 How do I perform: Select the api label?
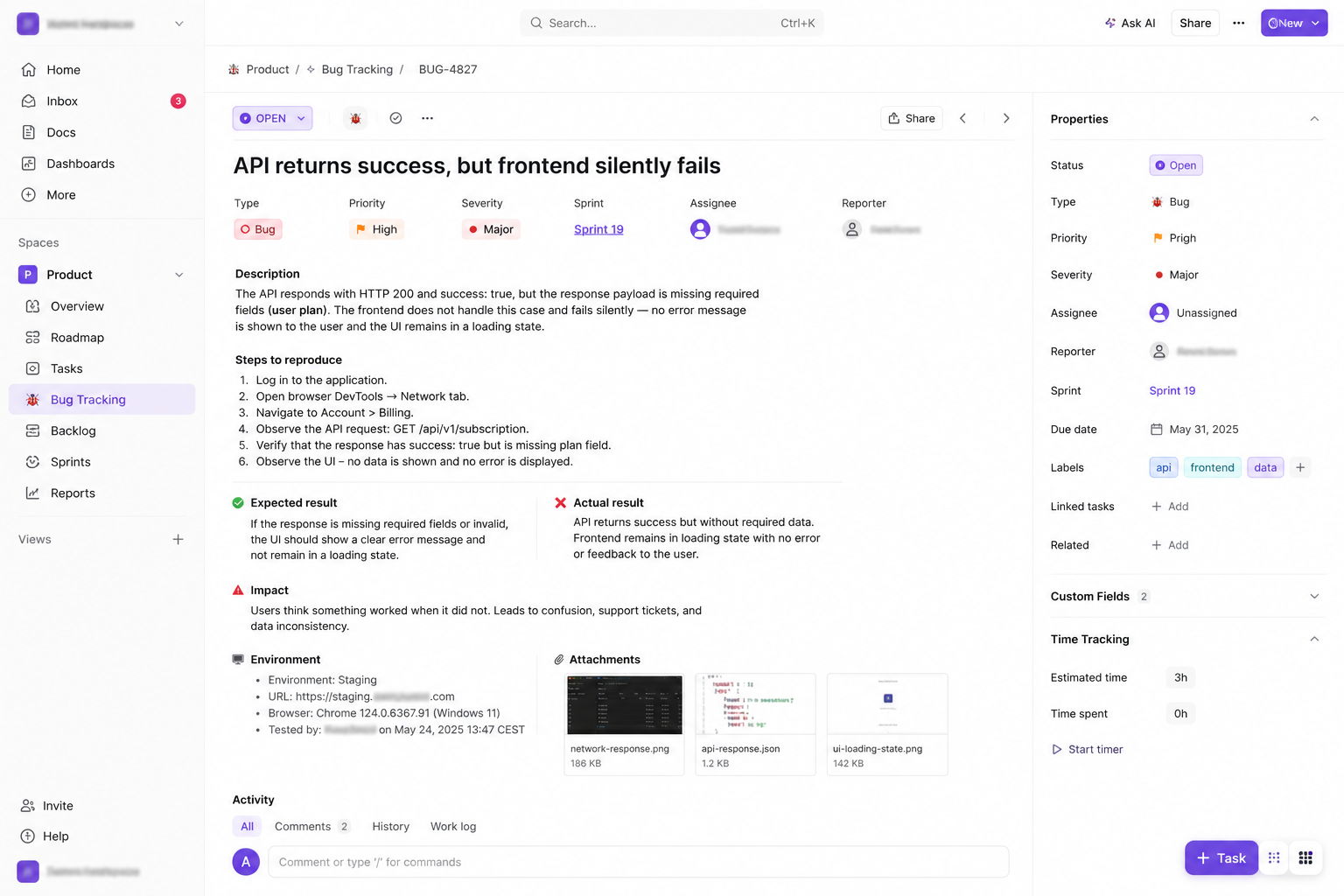pyautogui.click(x=1164, y=468)
